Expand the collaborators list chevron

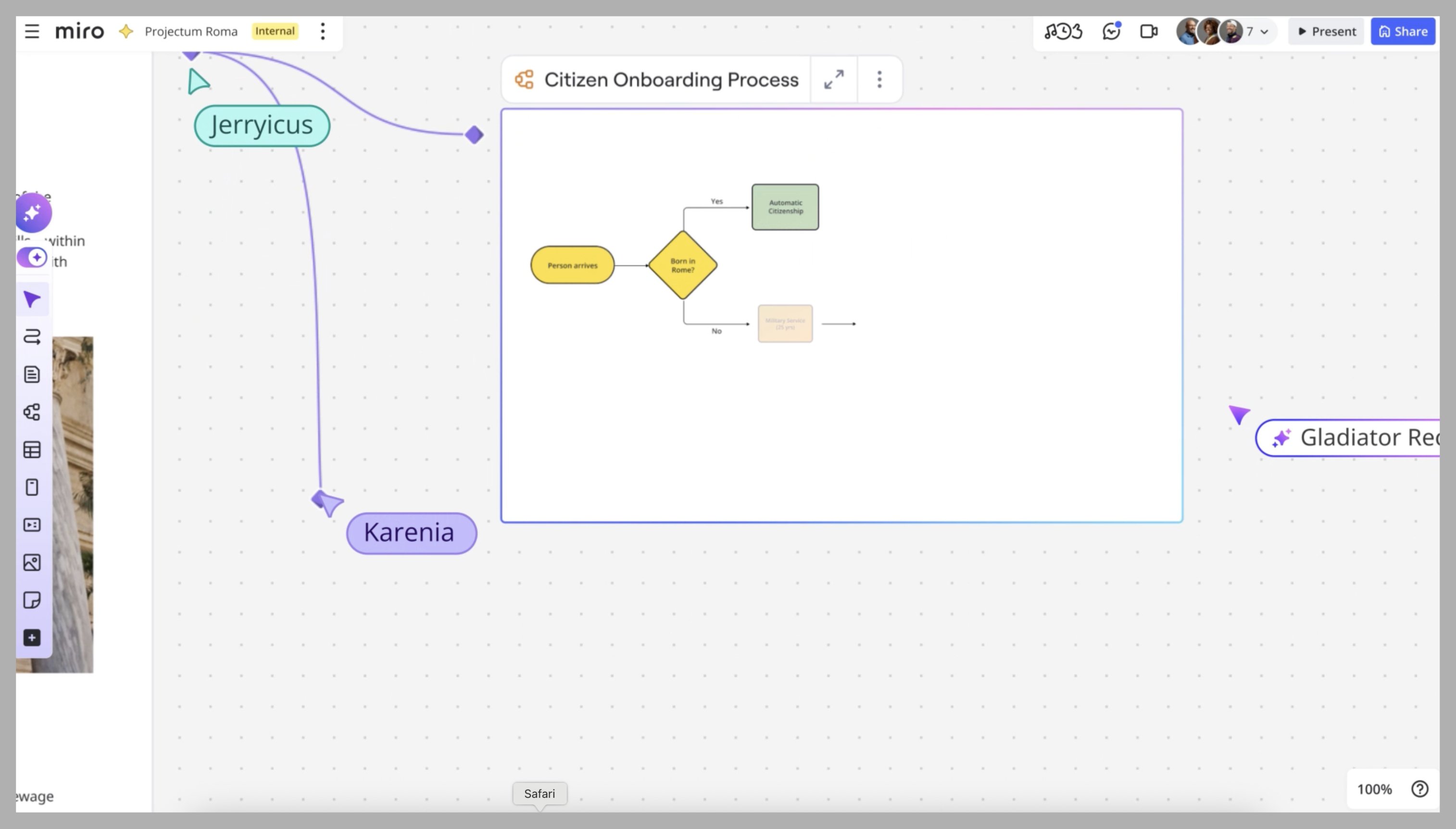pyautogui.click(x=1264, y=32)
